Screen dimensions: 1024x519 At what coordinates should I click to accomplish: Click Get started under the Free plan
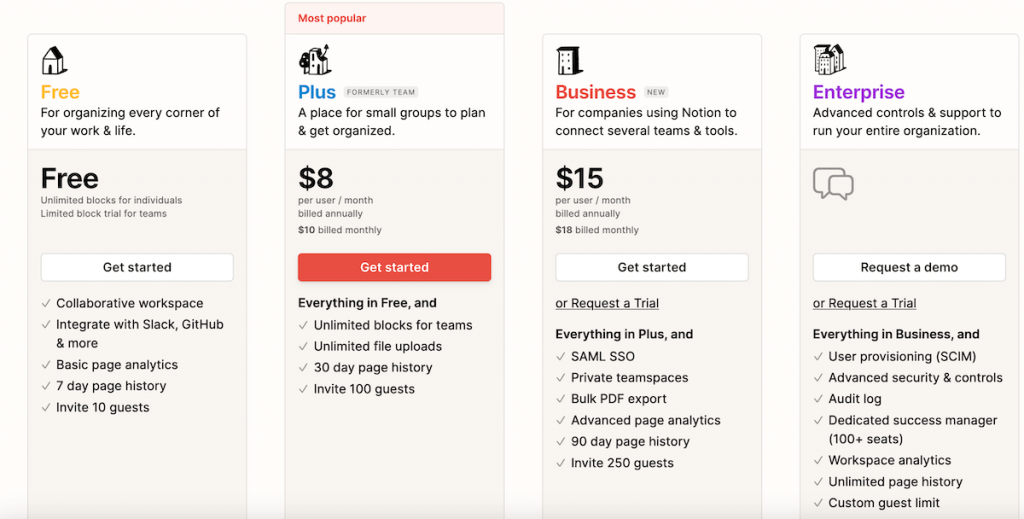(x=137, y=267)
